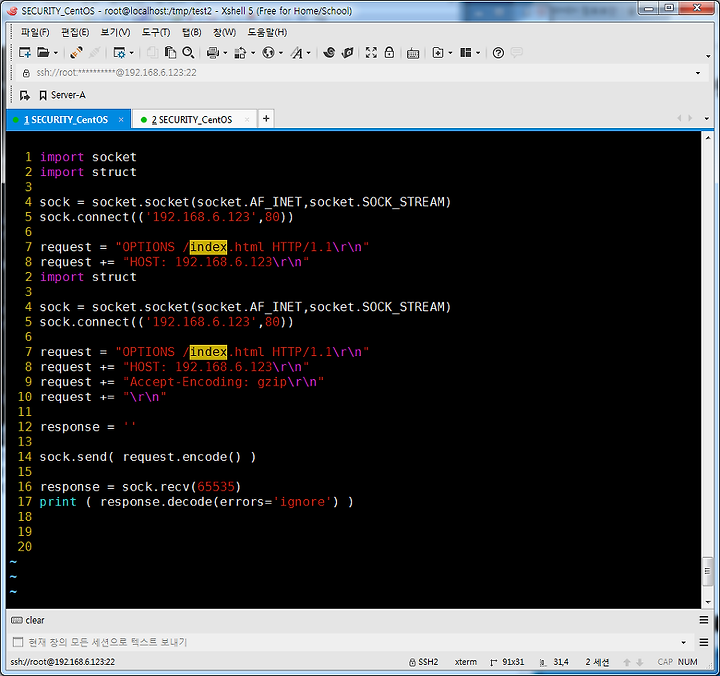Expand the address bar dropdown arrow
This screenshot has height=676, width=720.
(x=698, y=73)
